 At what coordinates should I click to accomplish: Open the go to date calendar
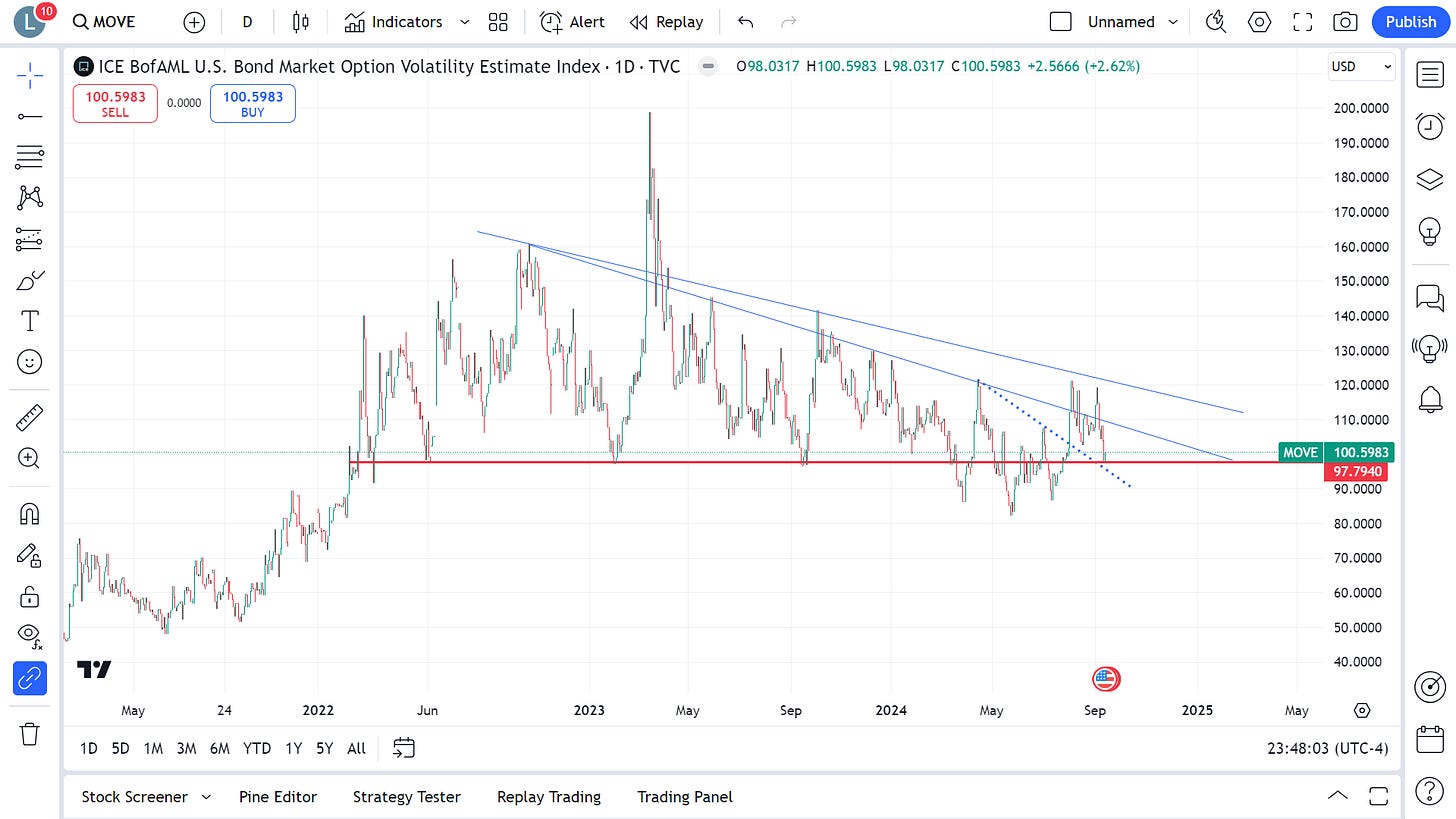pos(404,748)
